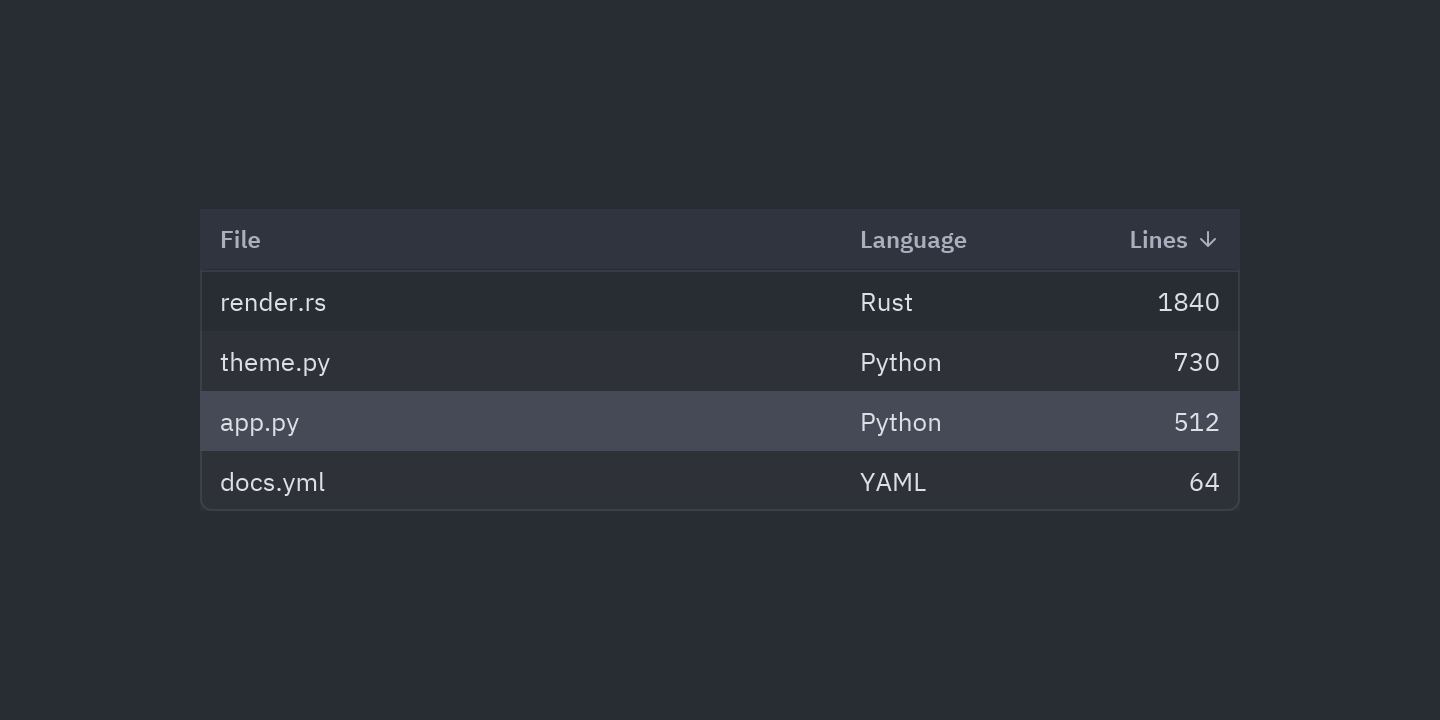Select the render.rs file name
Image resolution: width=1440 pixels, height=720 pixels.
tap(273, 302)
